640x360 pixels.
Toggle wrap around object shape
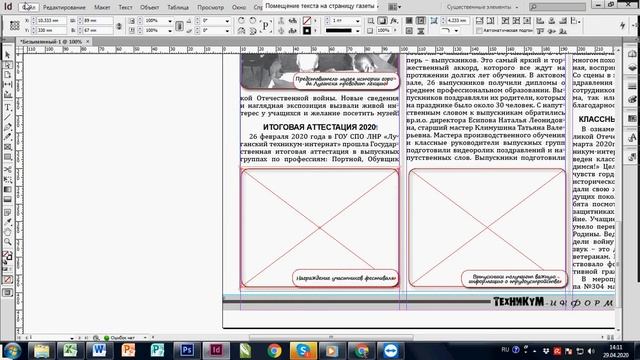[409, 31]
